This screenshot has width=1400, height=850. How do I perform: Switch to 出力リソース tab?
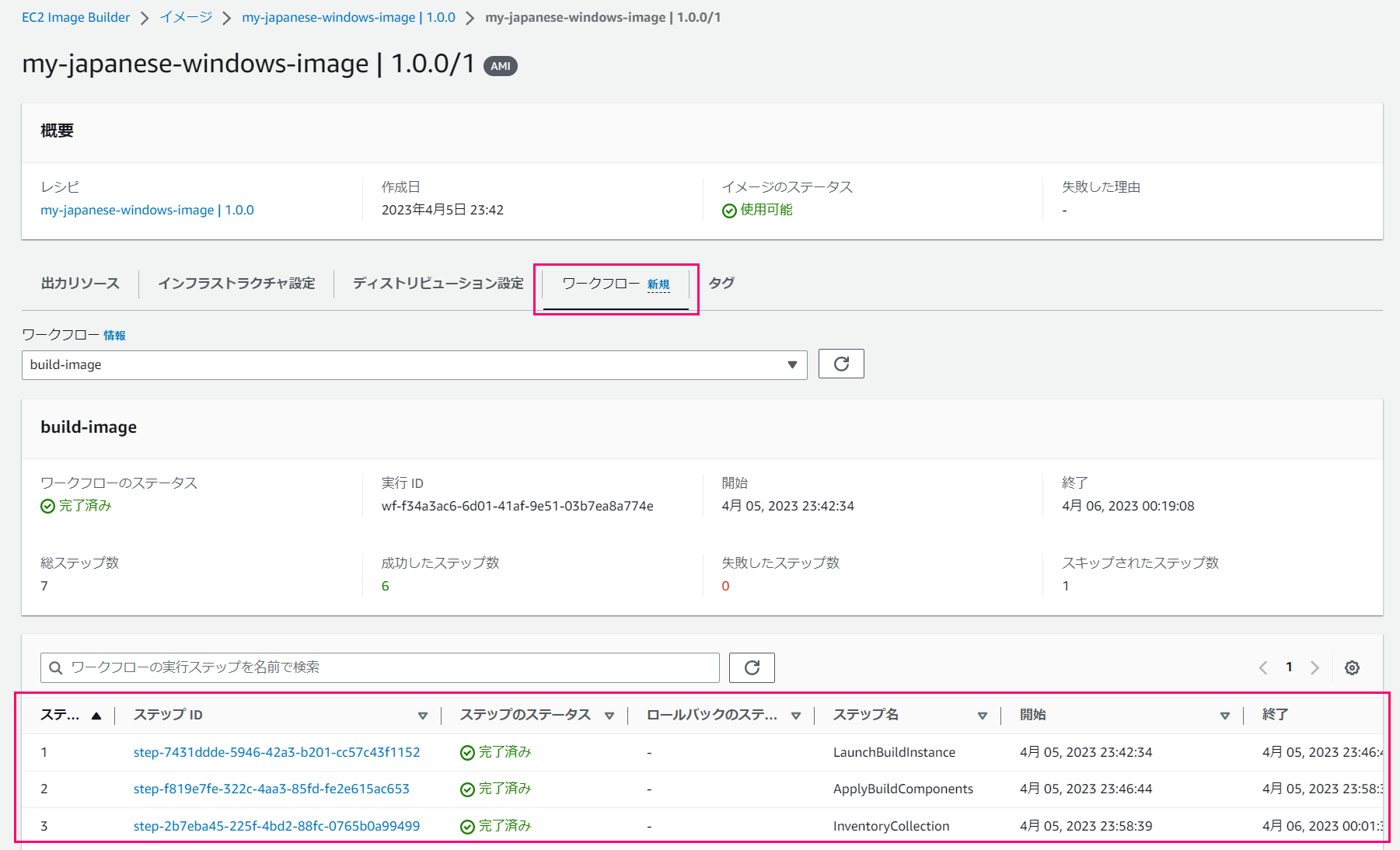tap(80, 284)
